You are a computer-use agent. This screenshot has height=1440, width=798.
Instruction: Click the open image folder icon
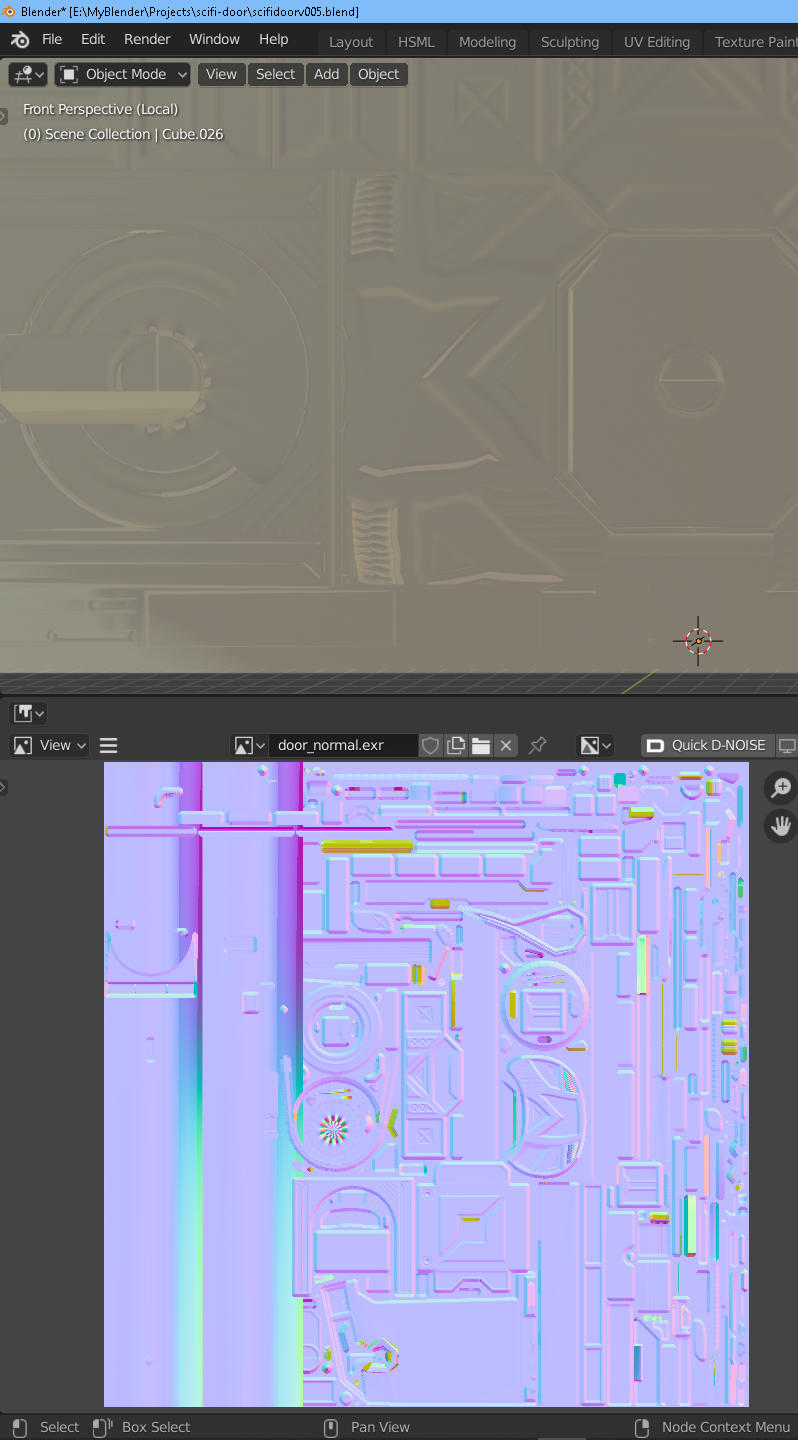(x=481, y=745)
